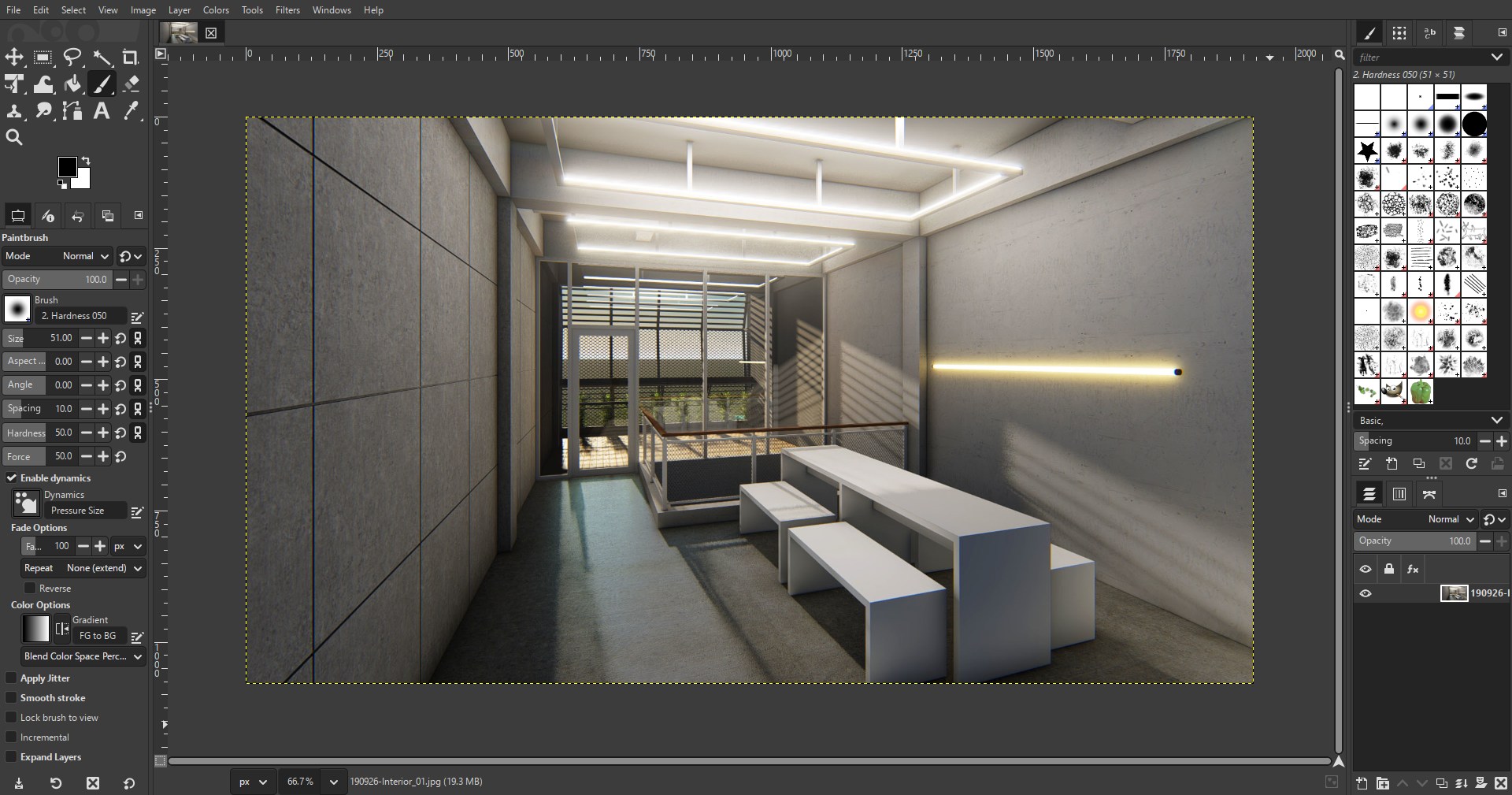The image size is (1512, 795).
Task: Click the FG to BG gradient name
Action: point(98,636)
